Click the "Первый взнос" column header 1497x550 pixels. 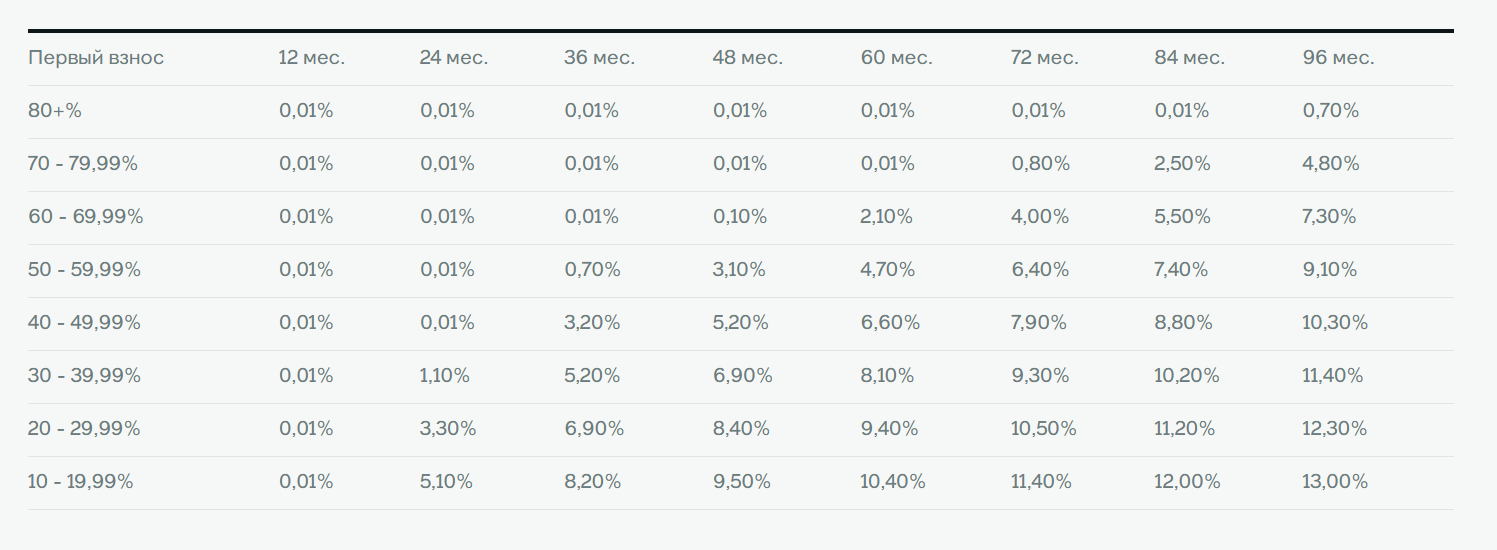96,58
